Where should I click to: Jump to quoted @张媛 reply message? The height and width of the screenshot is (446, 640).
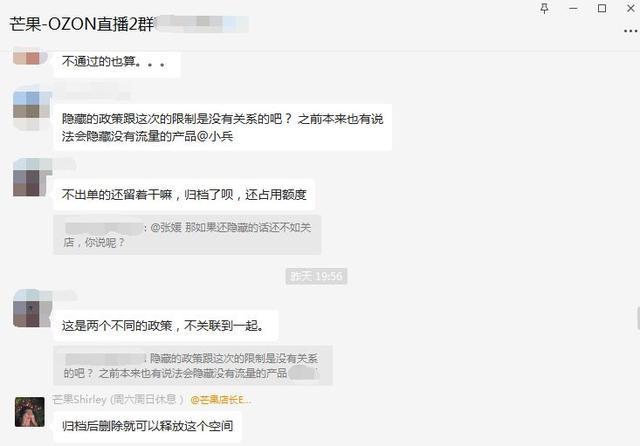pos(187,235)
